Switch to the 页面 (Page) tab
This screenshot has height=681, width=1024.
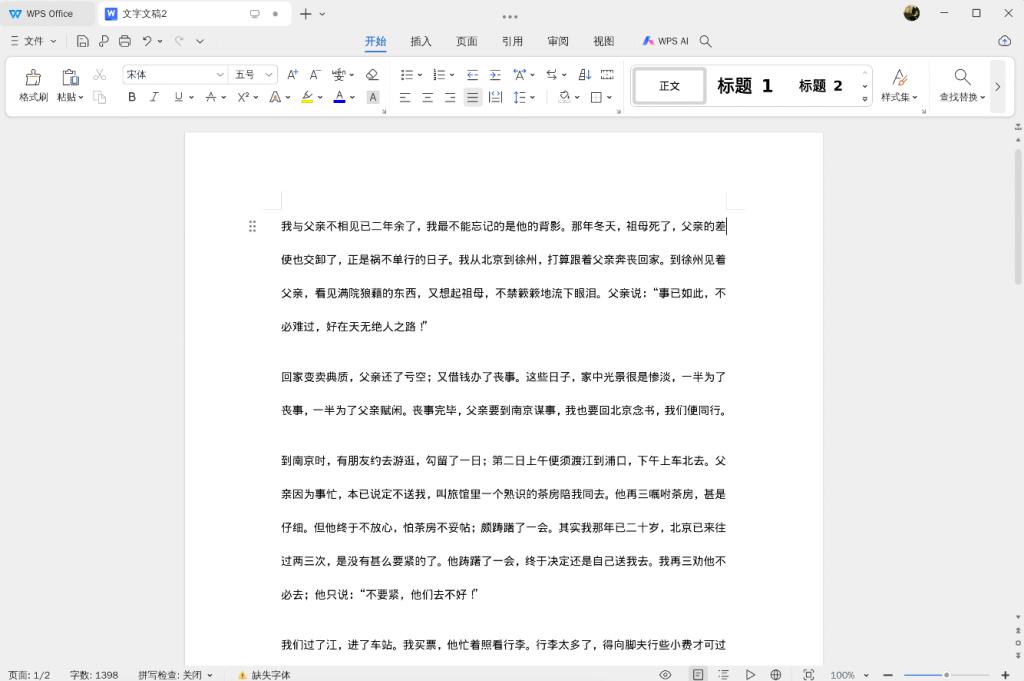466,41
